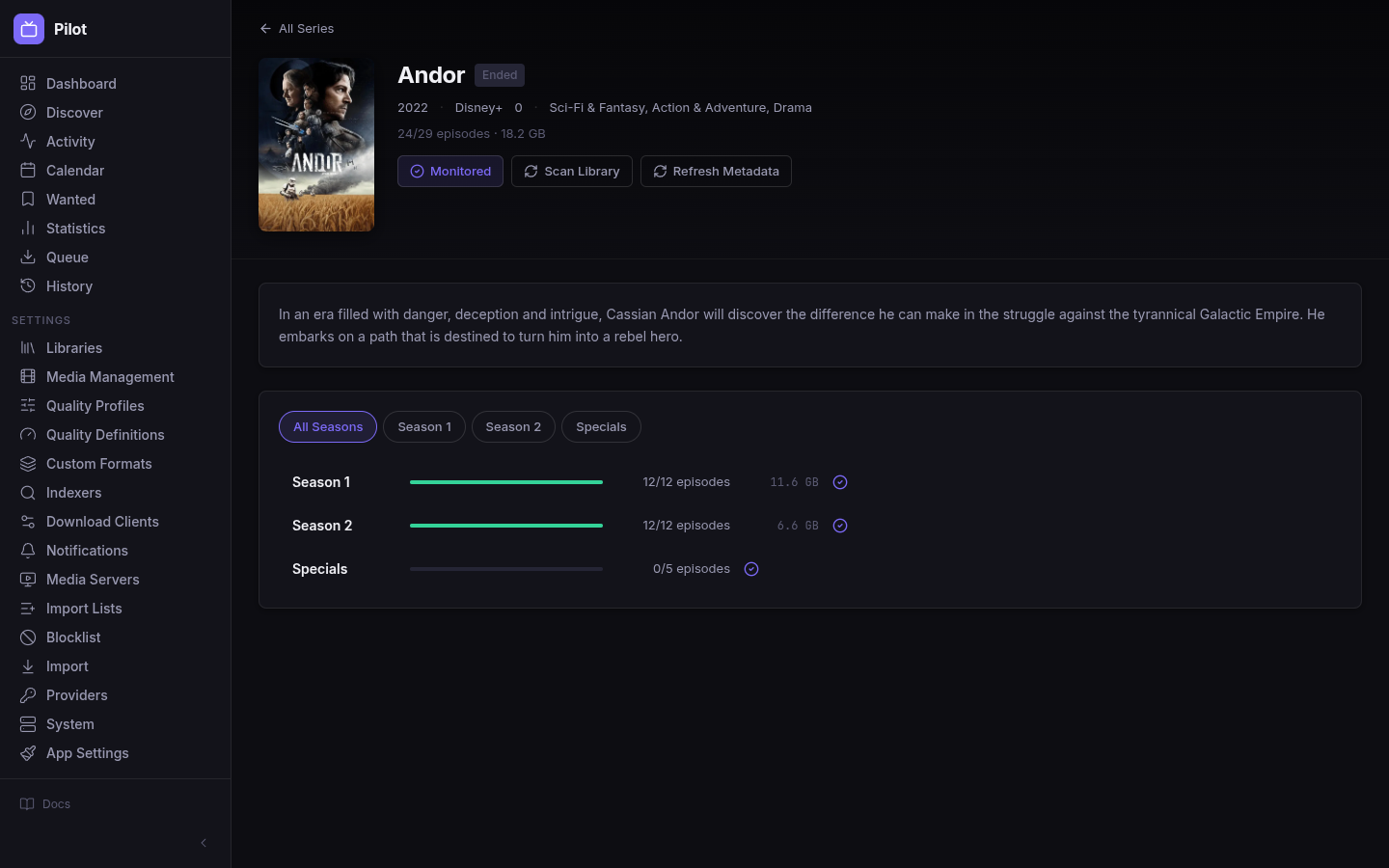Click the Disney+ network label
Viewport: 1389px width, 868px height.
click(478, 108)
